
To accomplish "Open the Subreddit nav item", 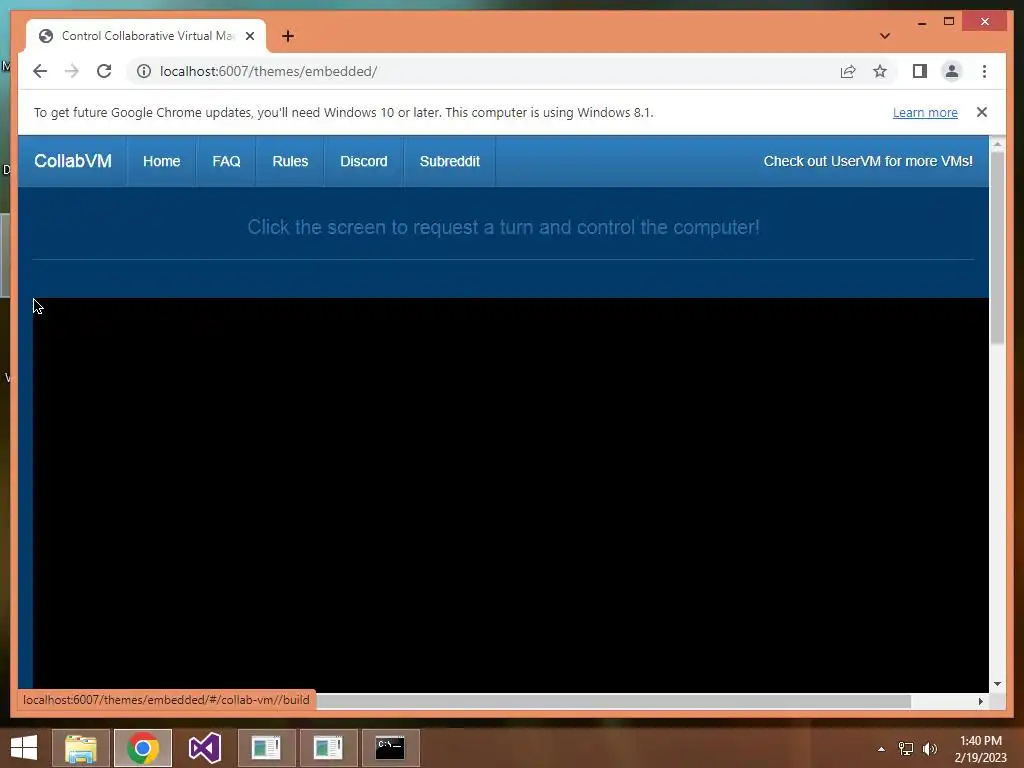I will coord(449,161).
